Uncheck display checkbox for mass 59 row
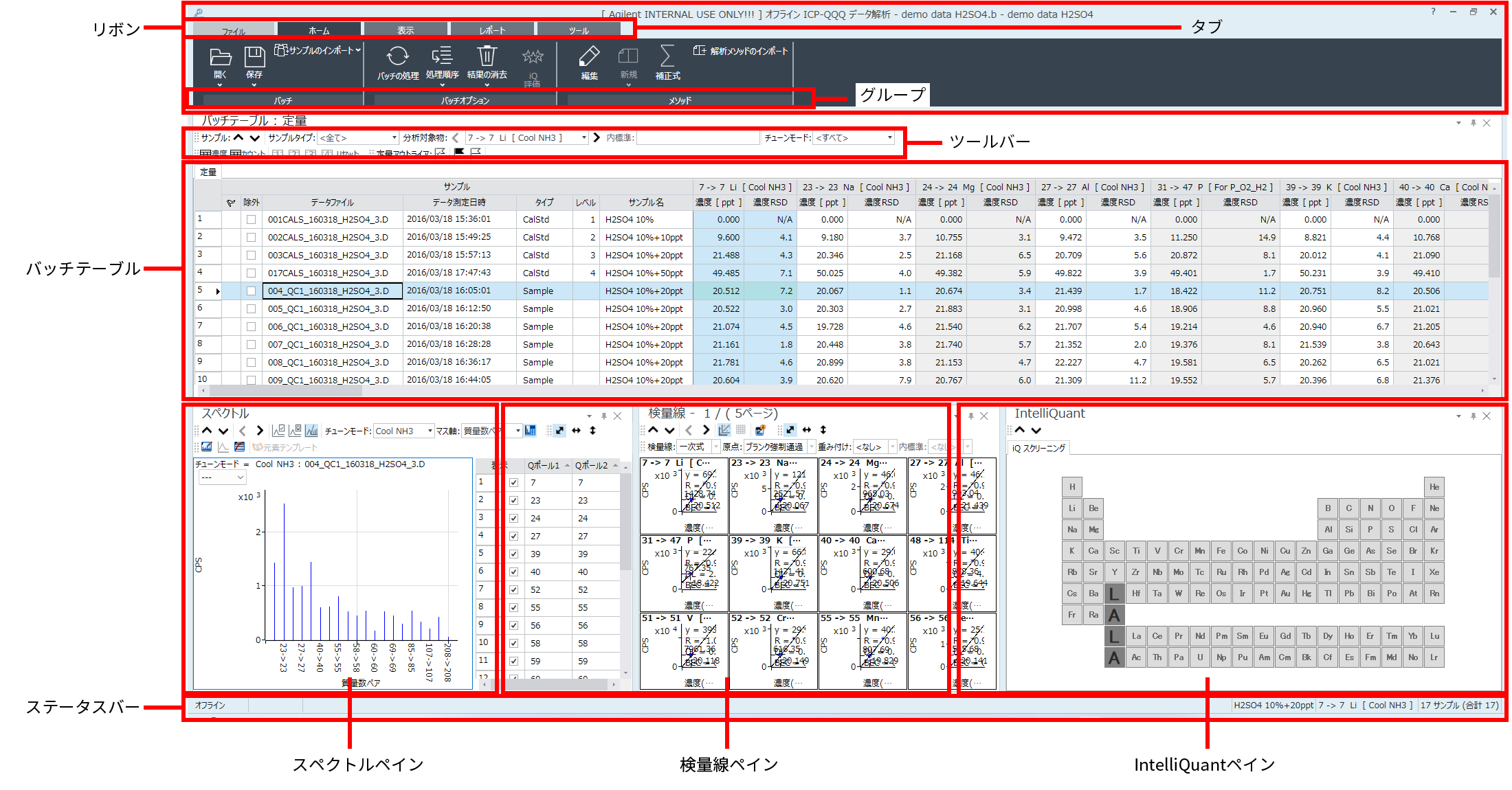Image resolution: width=1512 pixels, height=790 pixels. tap(513, 662)
